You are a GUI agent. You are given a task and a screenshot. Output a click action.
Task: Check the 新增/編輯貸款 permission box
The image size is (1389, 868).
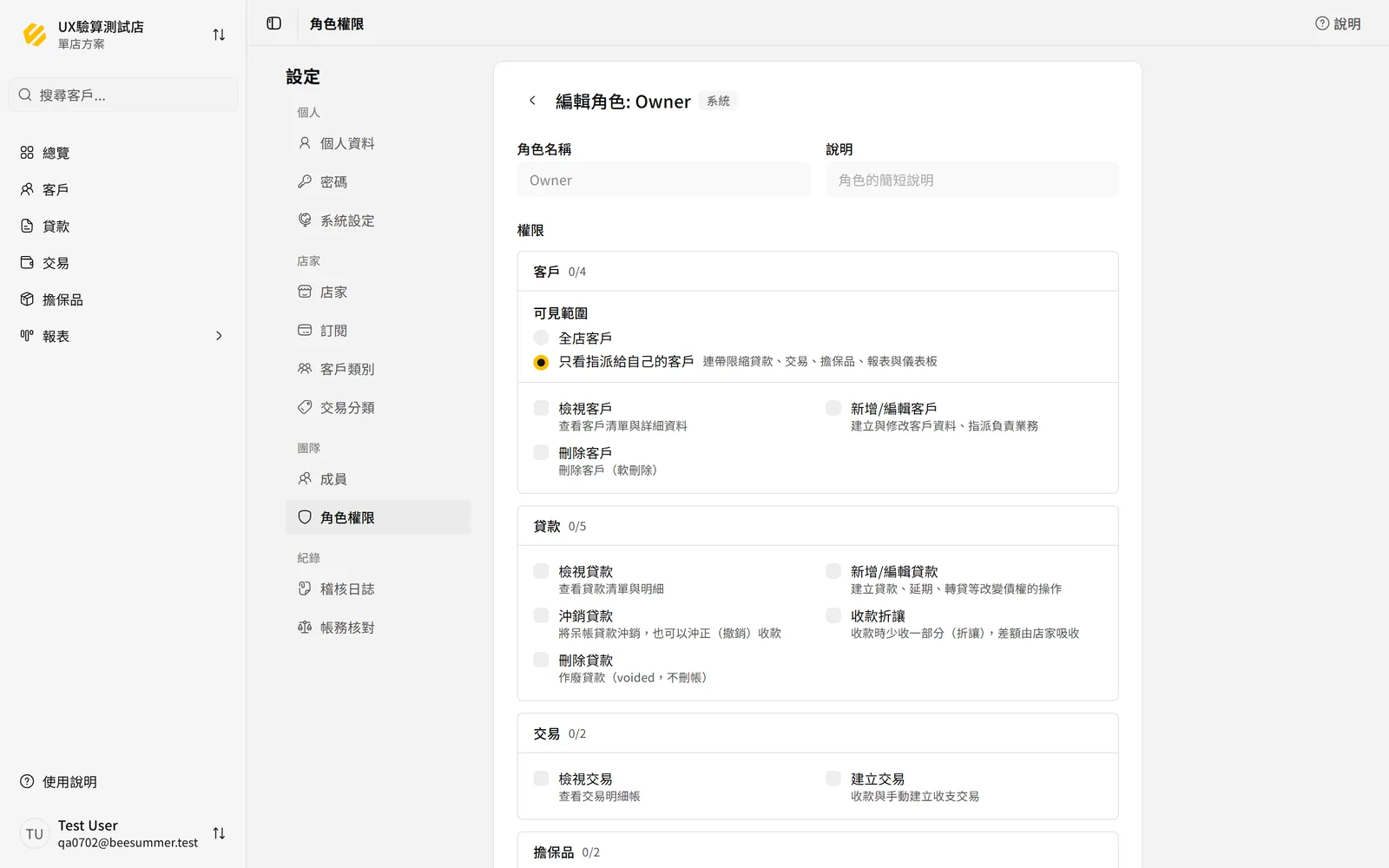(833, 571)
